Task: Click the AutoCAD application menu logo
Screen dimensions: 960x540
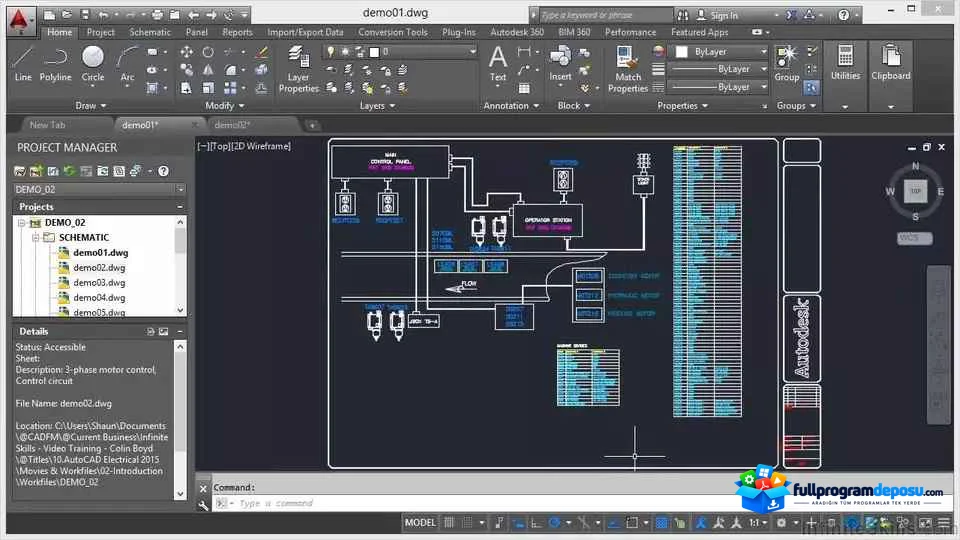Action: (x=19, y=20)
